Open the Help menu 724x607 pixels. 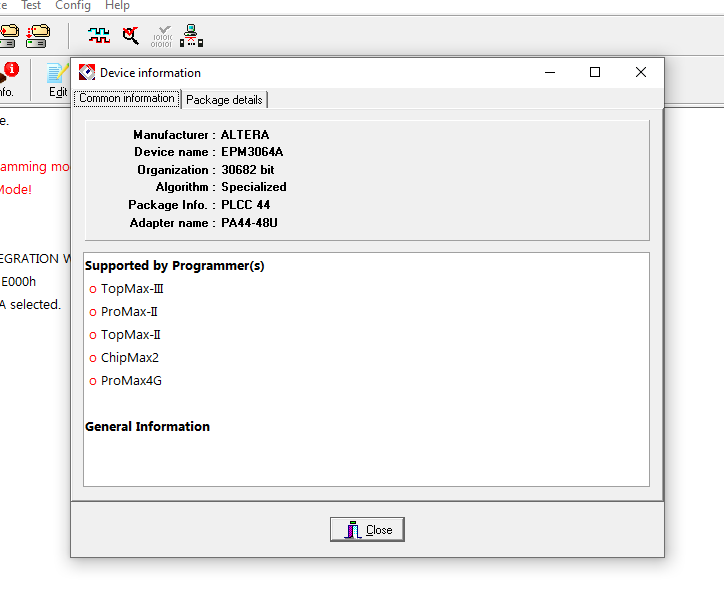(117, 6)
